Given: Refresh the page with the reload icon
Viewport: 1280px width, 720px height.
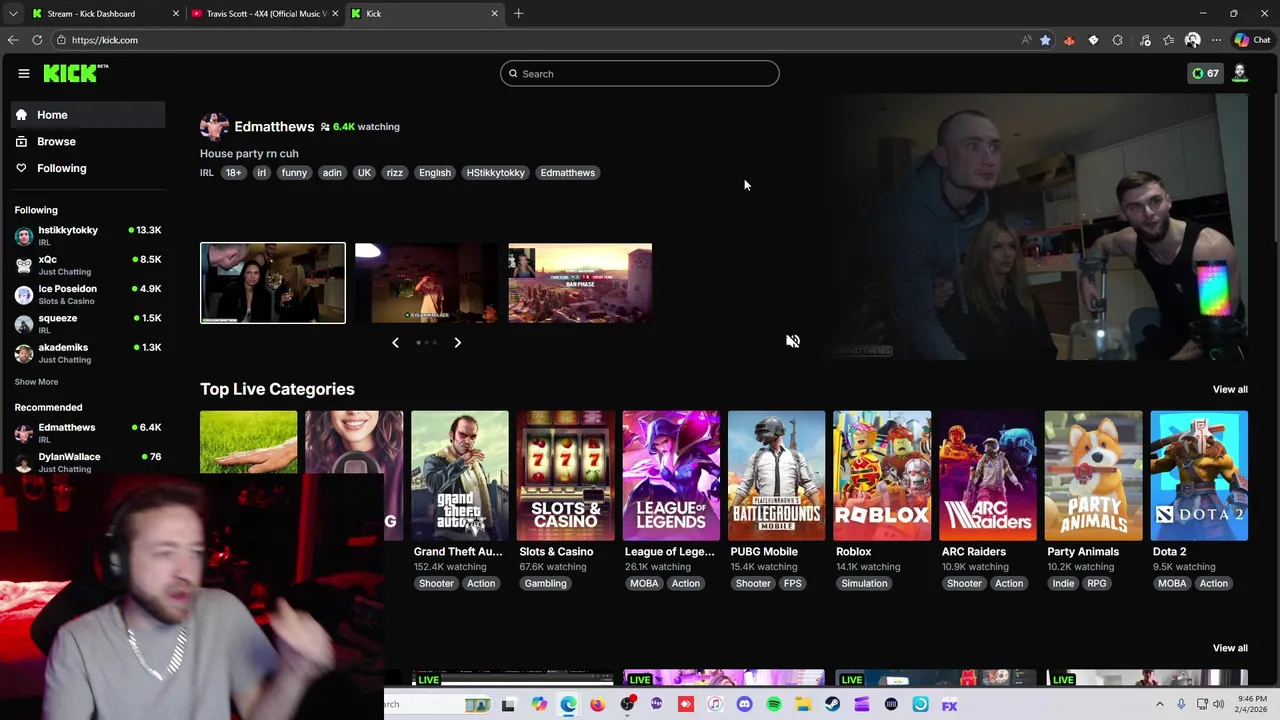Looking at the screenshot, I should tap(37, 40).
